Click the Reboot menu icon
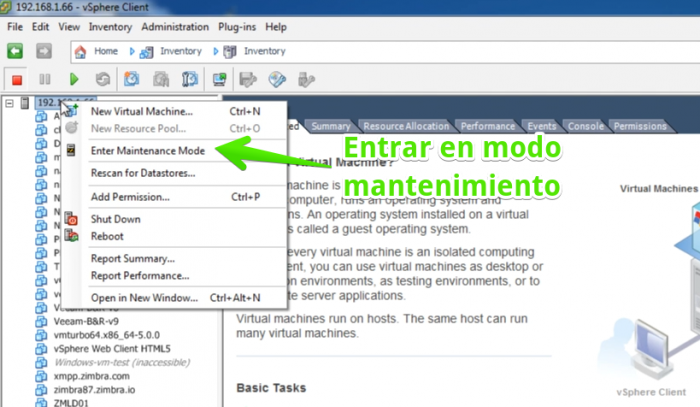Viewport: 700px width, 407px height. point(71,236)
